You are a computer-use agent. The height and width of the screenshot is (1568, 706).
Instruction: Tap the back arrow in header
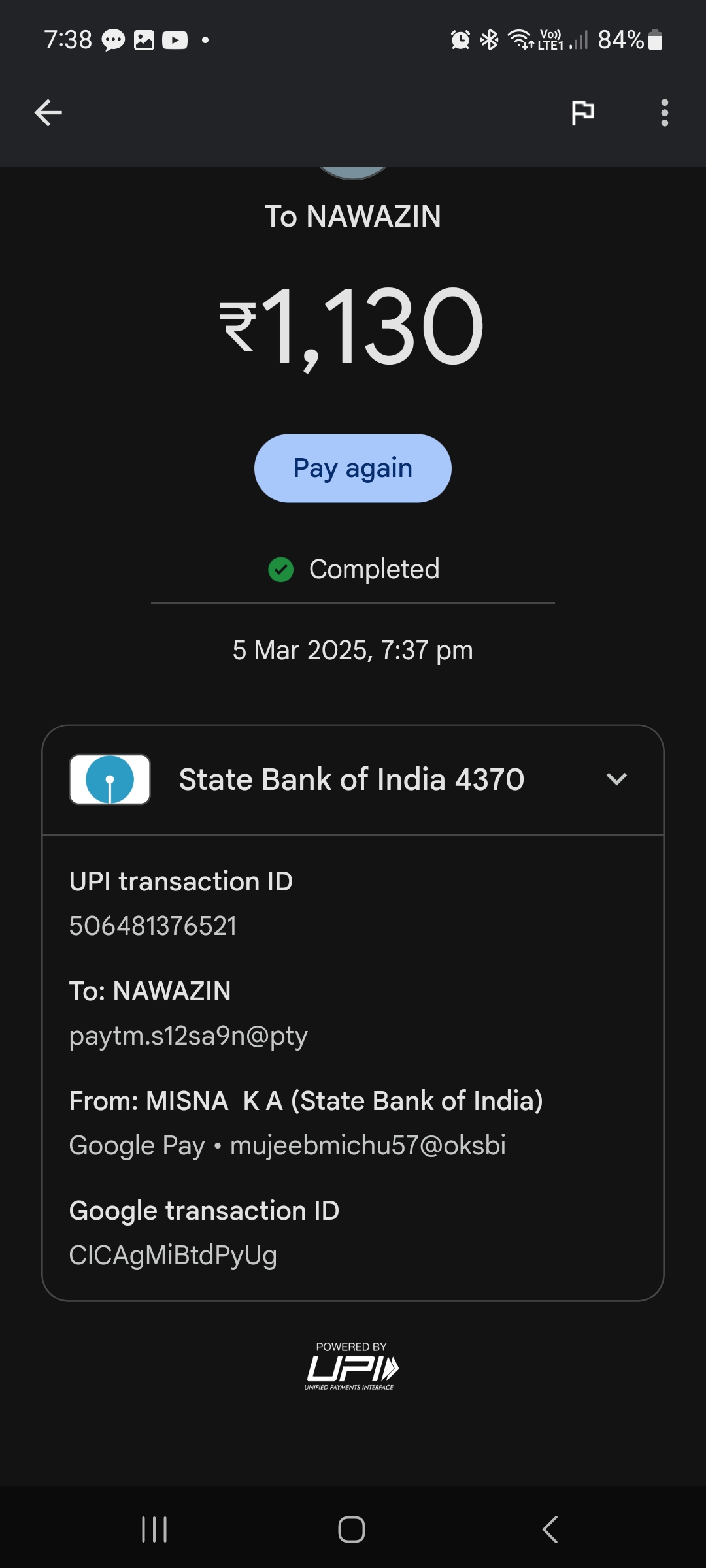click(x=48, y=112)
